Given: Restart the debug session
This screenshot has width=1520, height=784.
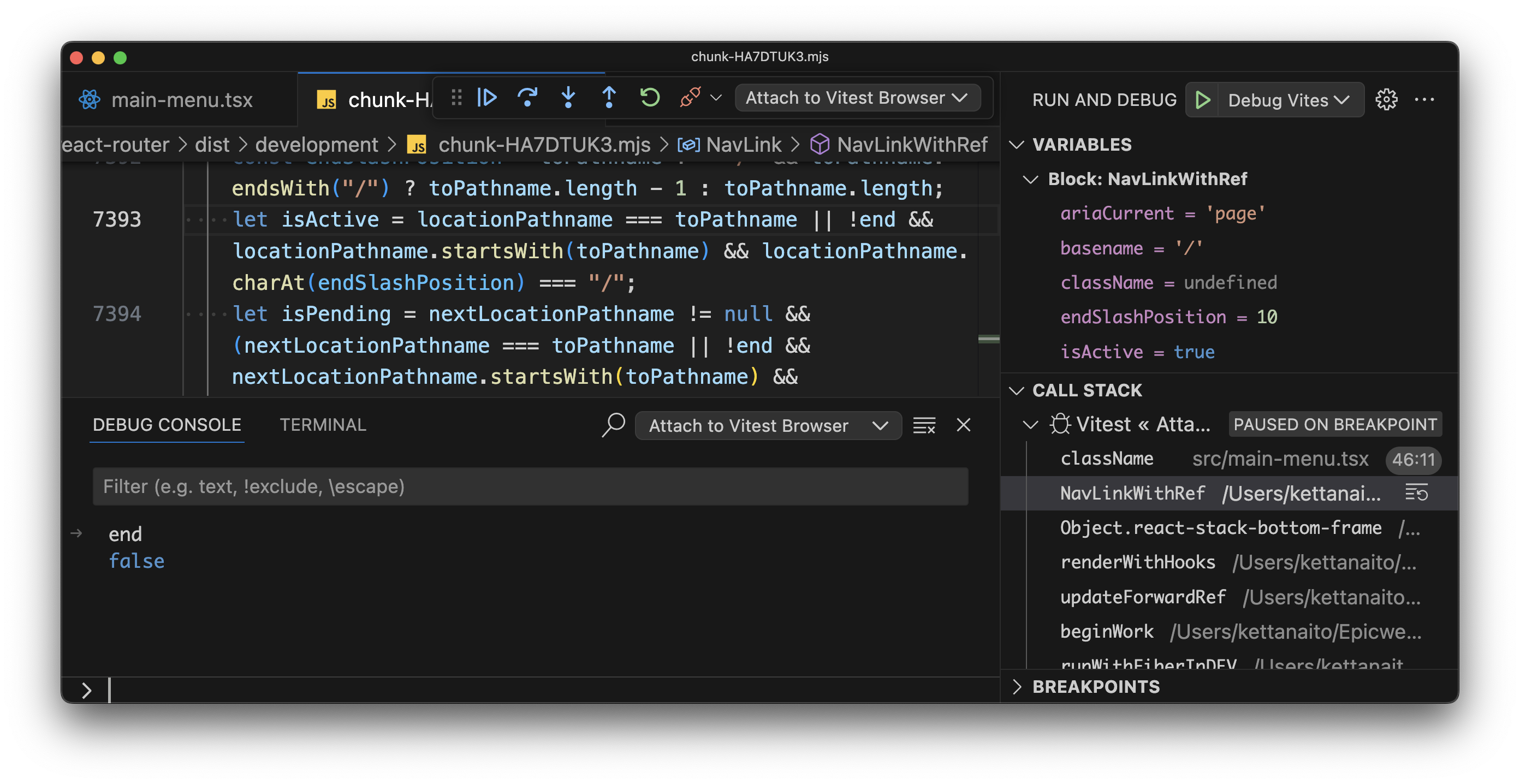Looking at the screenshot, I should pyautogui.click(x=650, y=97).
